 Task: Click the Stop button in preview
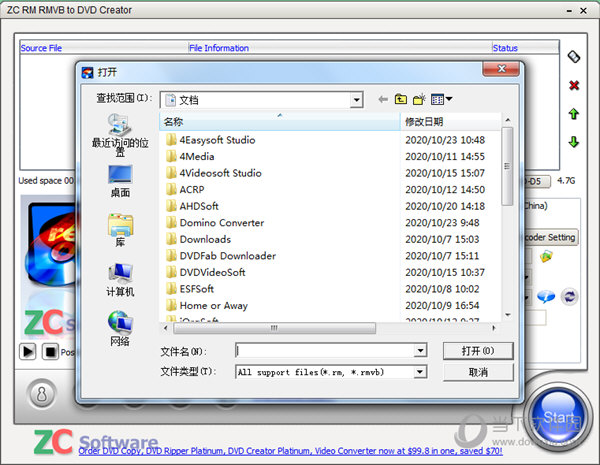[x=50, y=351]
